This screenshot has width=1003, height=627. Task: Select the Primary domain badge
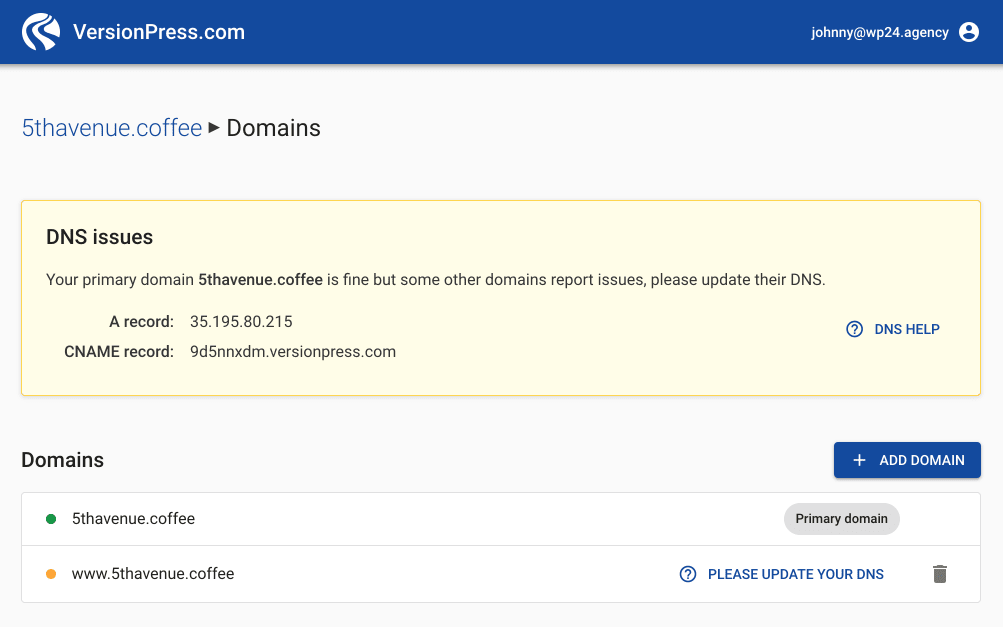[x=841, y=519]
